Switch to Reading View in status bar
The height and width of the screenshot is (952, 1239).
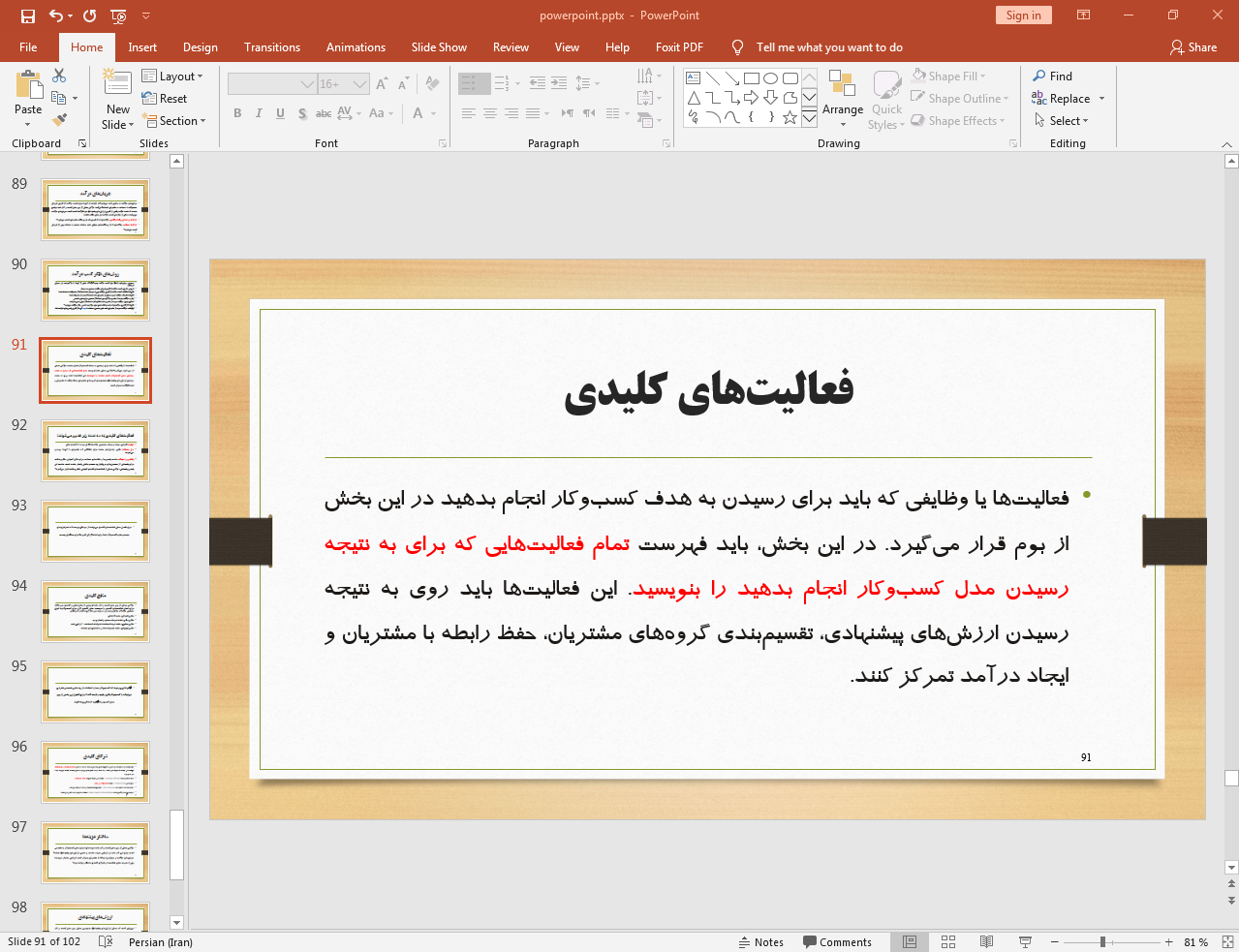(986, 941)
